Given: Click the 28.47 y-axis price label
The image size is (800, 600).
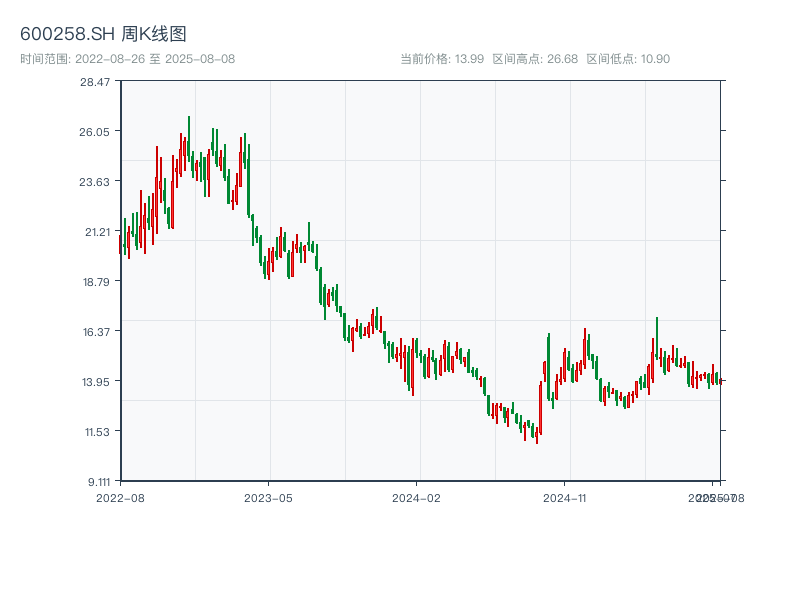Looking at the screenshot, I should (95, 81).
